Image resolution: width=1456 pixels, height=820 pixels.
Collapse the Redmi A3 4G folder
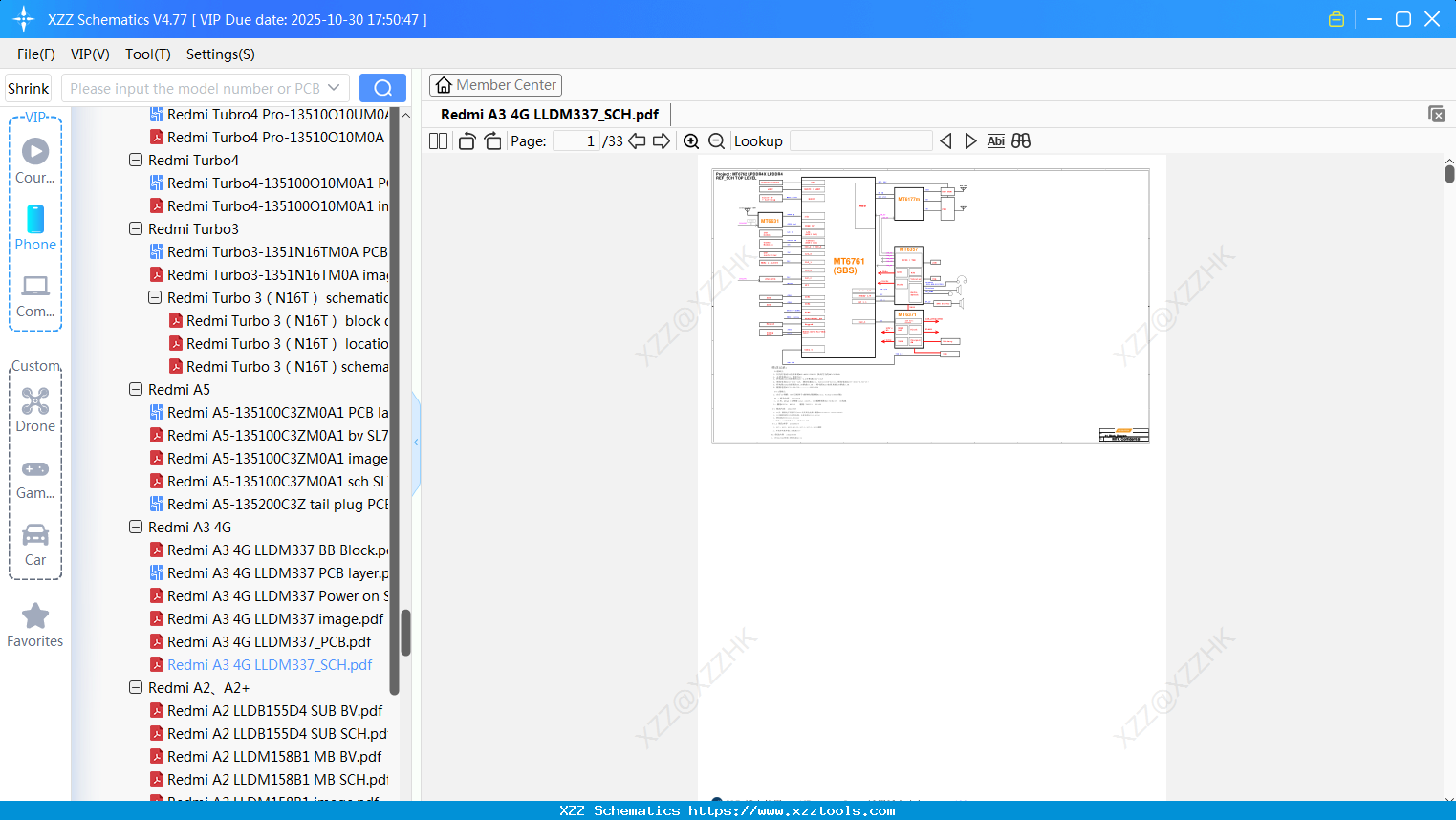point(136,528)
